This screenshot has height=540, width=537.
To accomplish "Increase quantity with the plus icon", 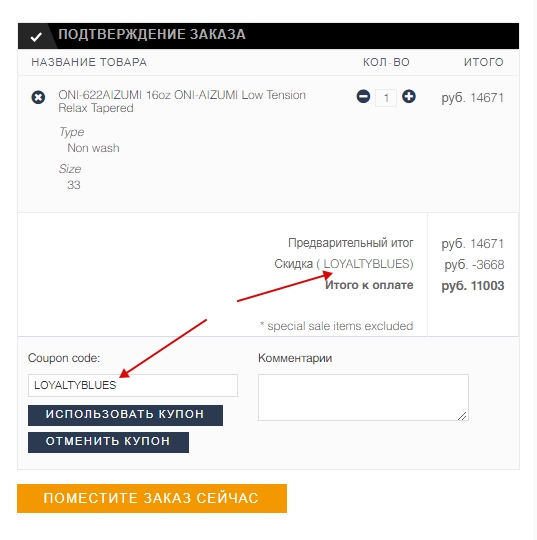I will (x=409, y=96).
